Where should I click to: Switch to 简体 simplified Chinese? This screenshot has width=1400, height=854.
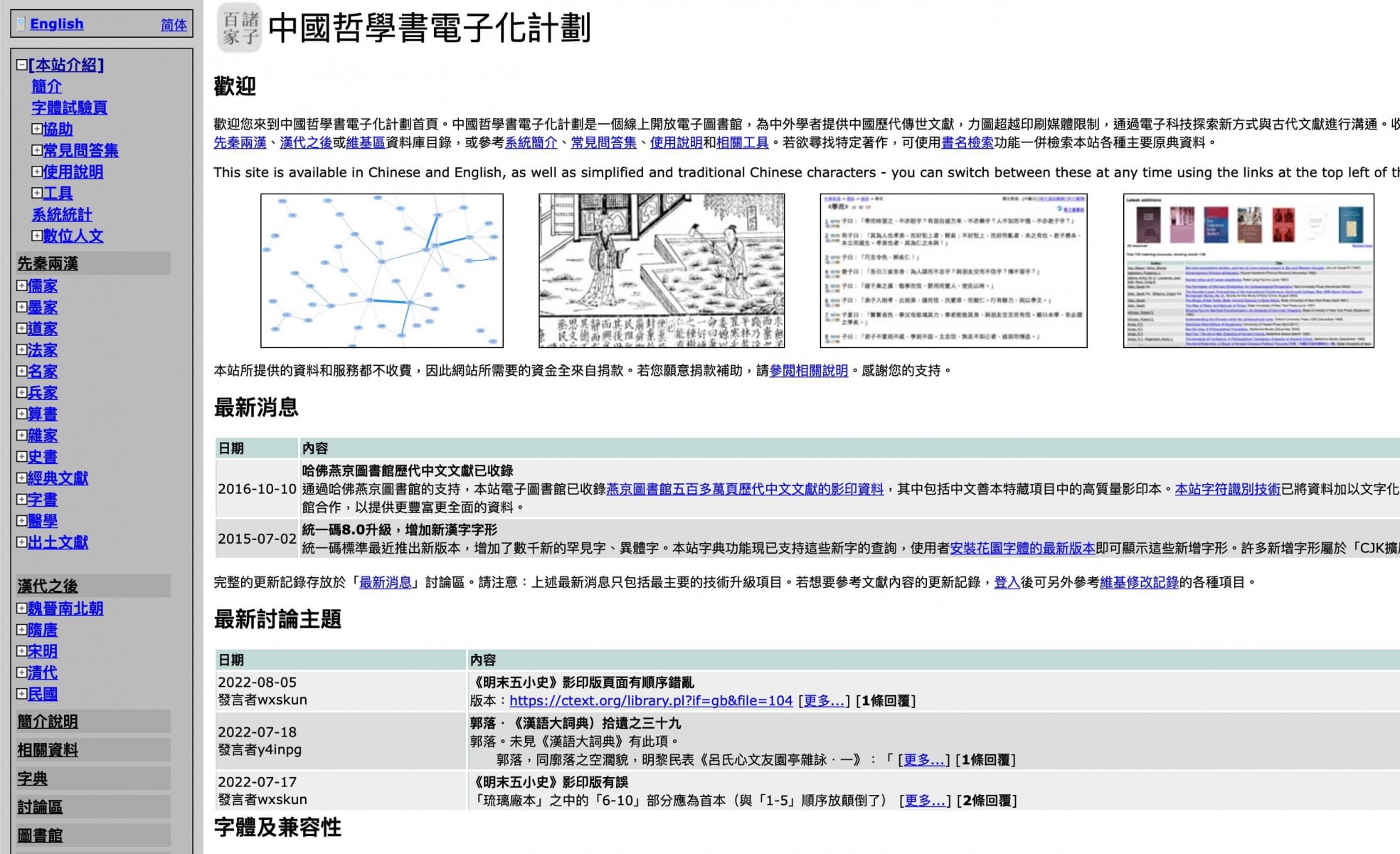click(174, 25)
